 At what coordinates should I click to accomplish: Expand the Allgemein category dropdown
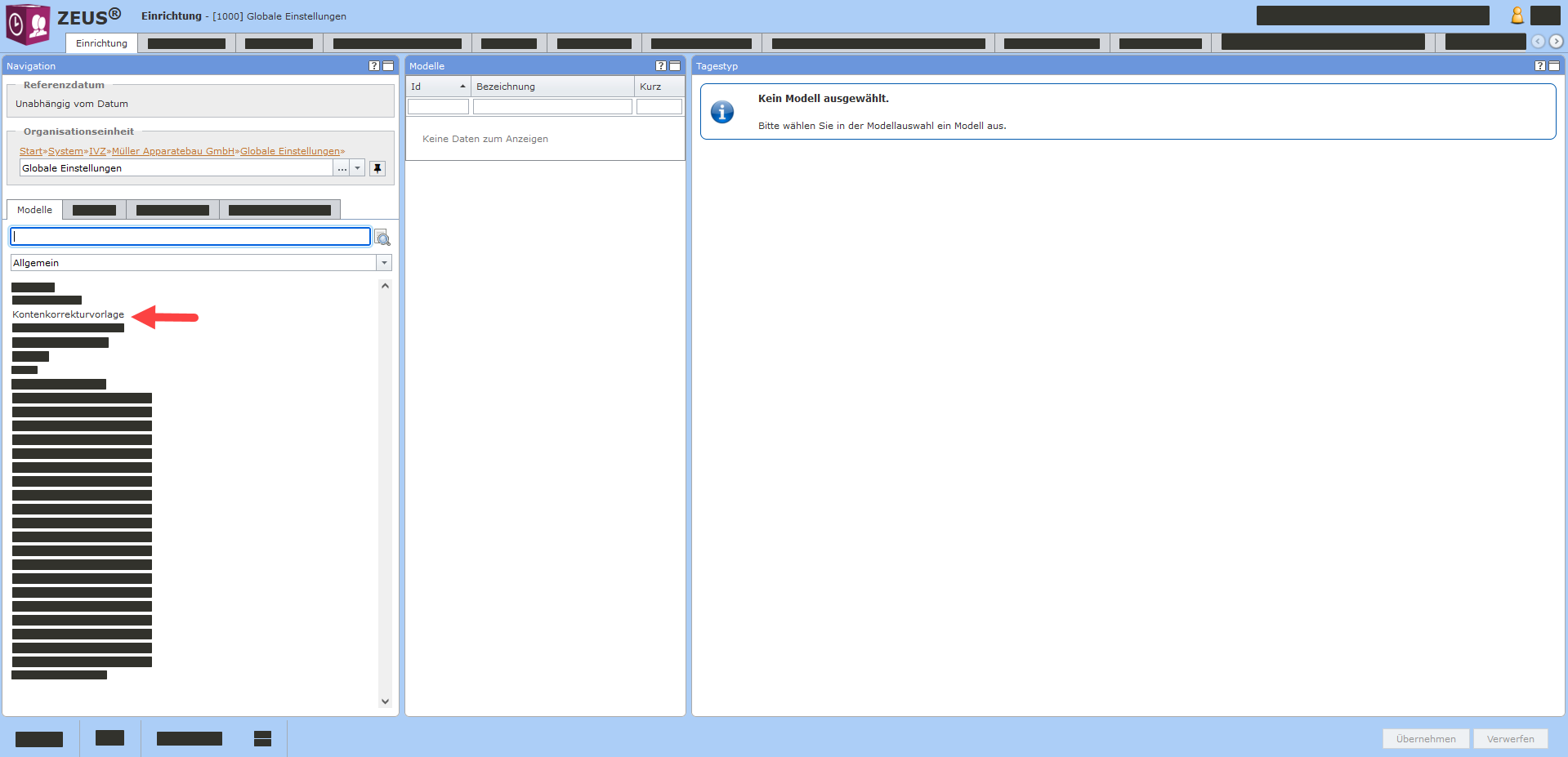pos(384,263)
